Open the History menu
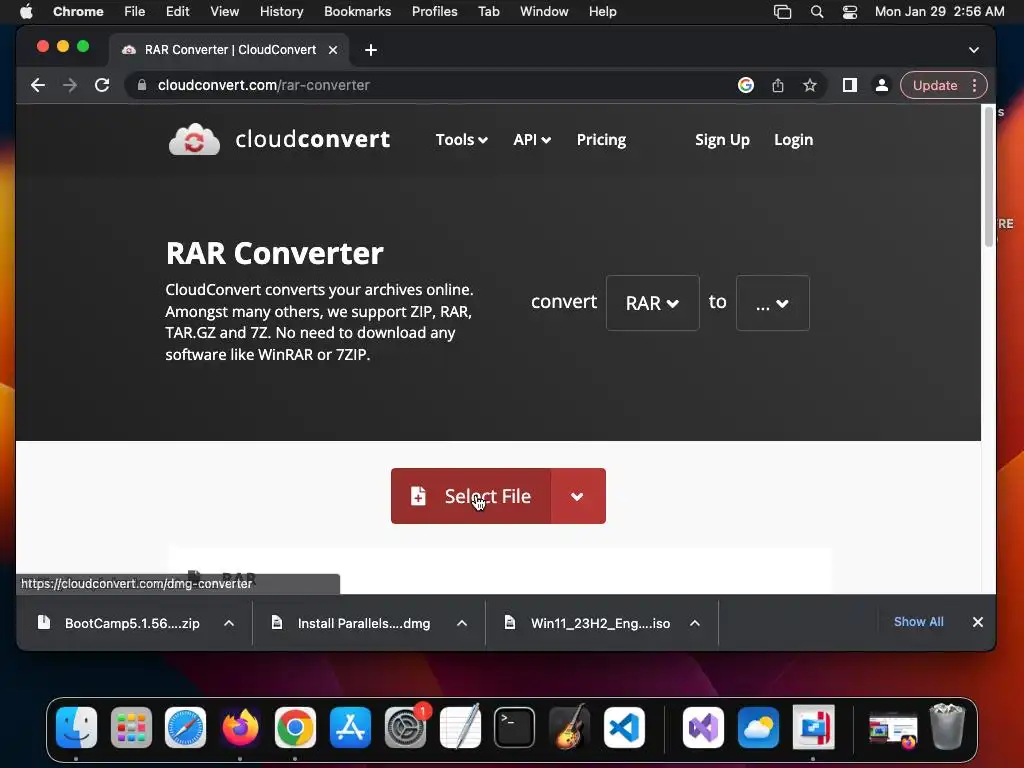Viewport: 1024px width, 768px height. pyautogui.click(x=281, y=12)
